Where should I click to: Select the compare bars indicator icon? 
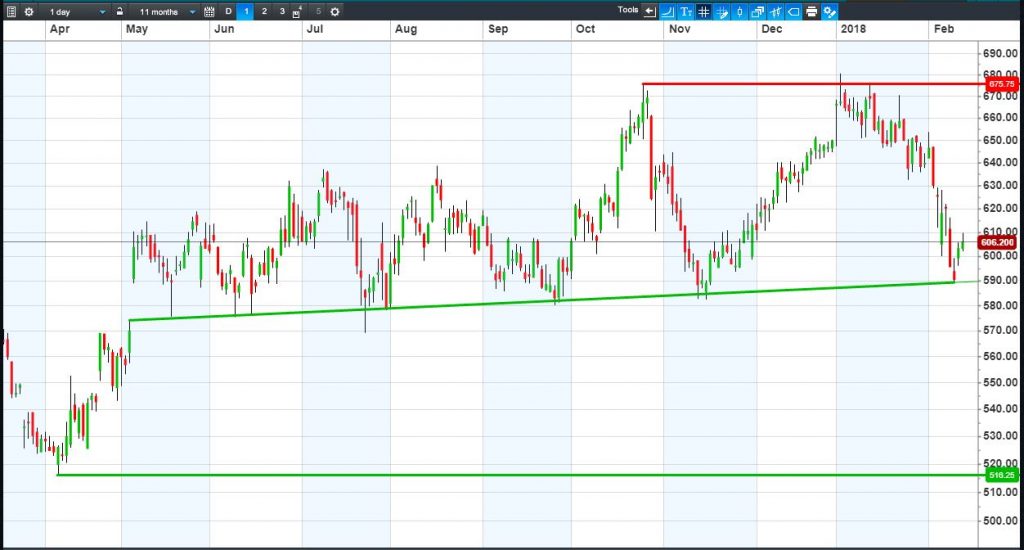click(x=776, y=12)
